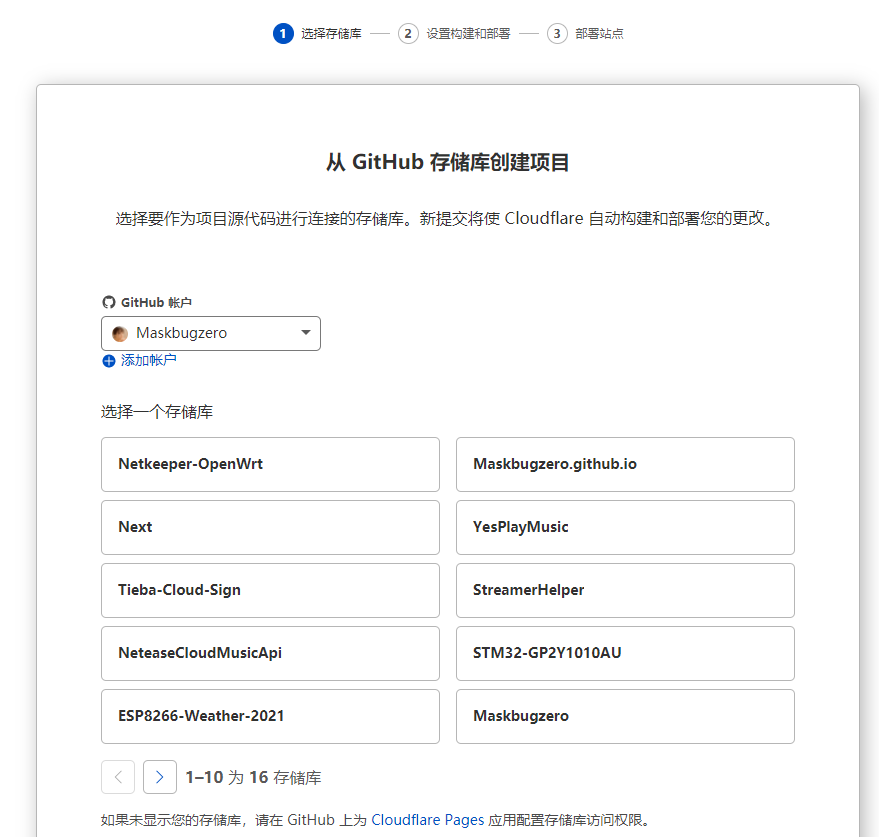Select the StreamerHelper repository

click(x=625, y=590)
